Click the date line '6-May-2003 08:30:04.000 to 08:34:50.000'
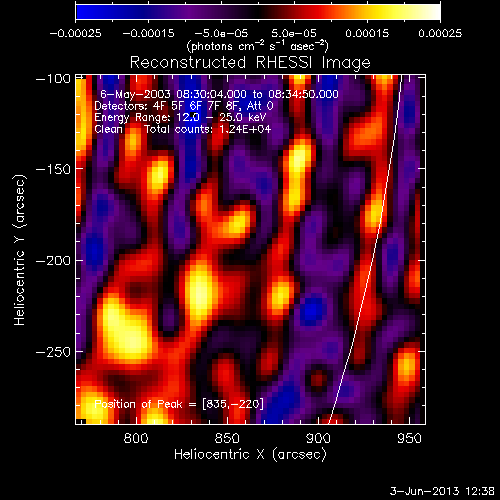Screen dimensions: 500x500 click(x=219, y=94)
